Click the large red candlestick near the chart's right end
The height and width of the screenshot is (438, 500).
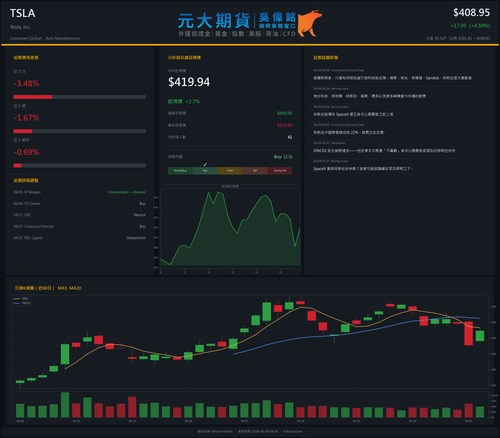468,333
